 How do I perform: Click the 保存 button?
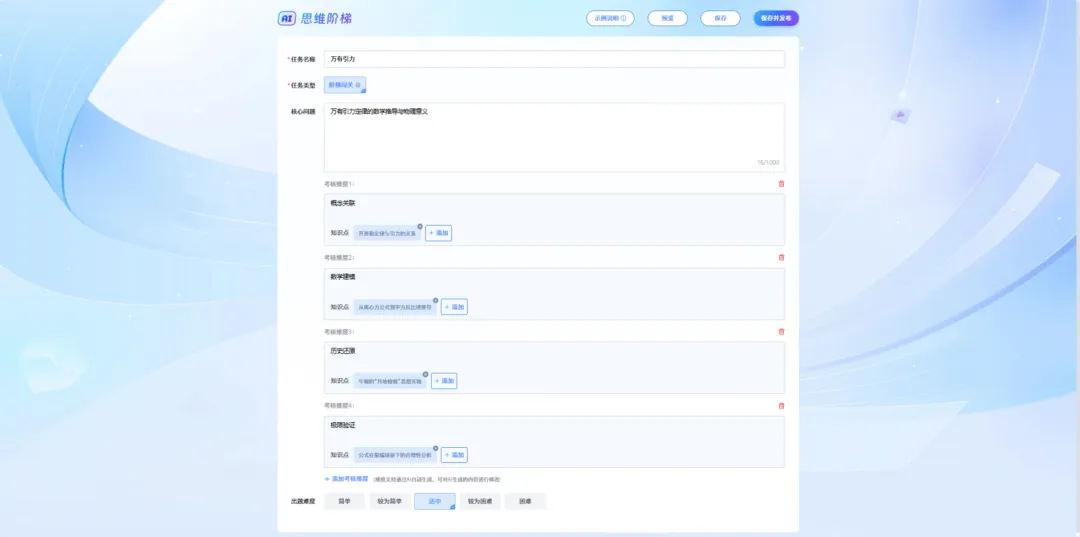[720, 19]
